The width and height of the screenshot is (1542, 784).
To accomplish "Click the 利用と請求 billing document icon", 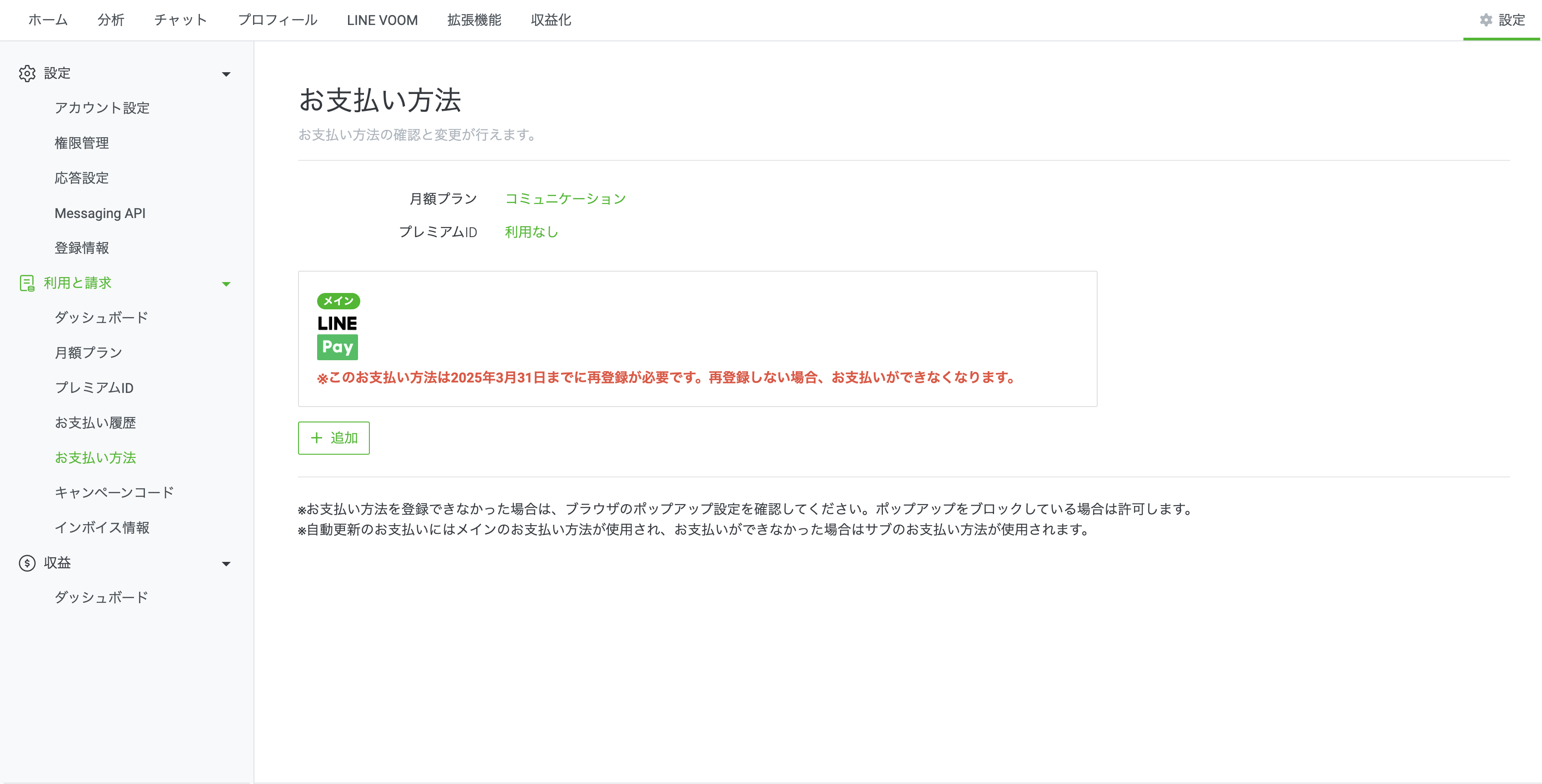I will [27, 283].
